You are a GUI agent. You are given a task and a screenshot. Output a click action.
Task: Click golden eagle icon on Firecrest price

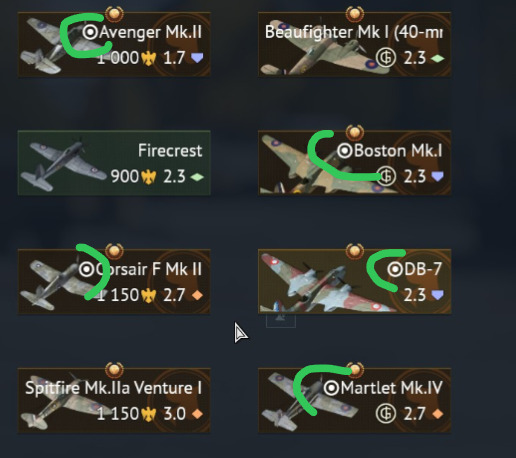pyautogui.click(x=149, y=177)
